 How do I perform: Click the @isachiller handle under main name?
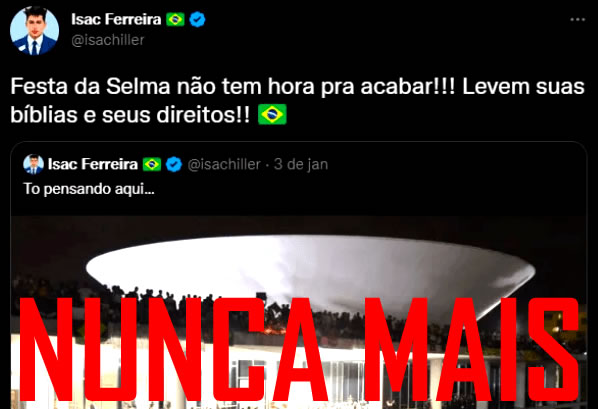[108, 40]
